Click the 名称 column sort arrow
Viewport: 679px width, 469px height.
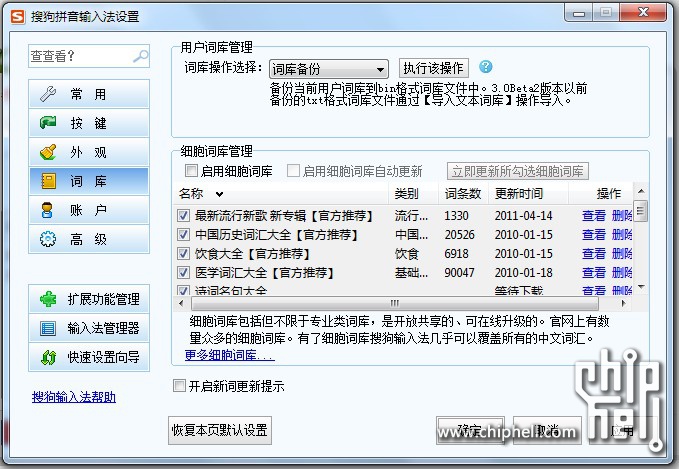click(x=220, y=194)
